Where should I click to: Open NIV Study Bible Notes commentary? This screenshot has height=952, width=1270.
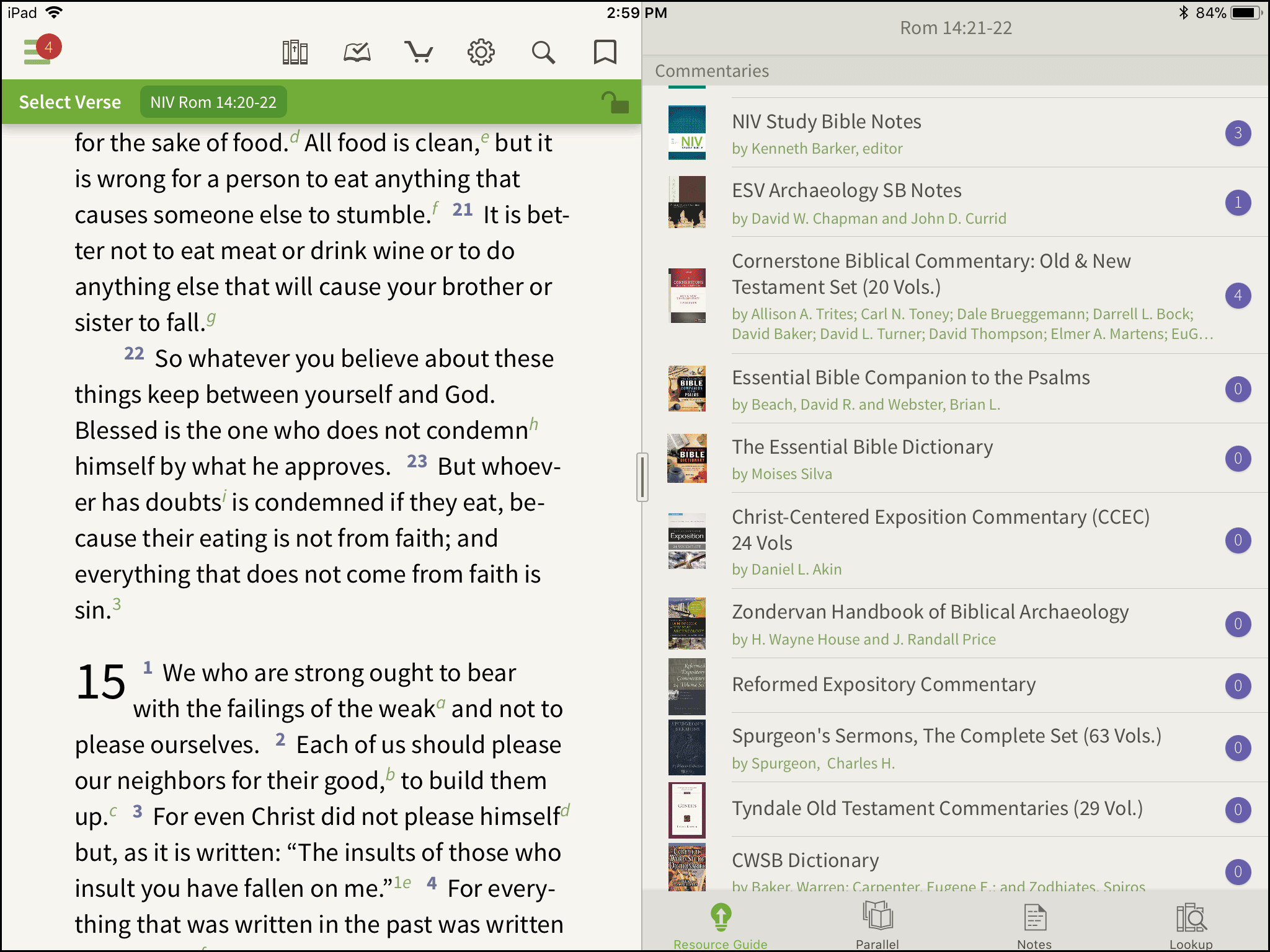point(955,133)
